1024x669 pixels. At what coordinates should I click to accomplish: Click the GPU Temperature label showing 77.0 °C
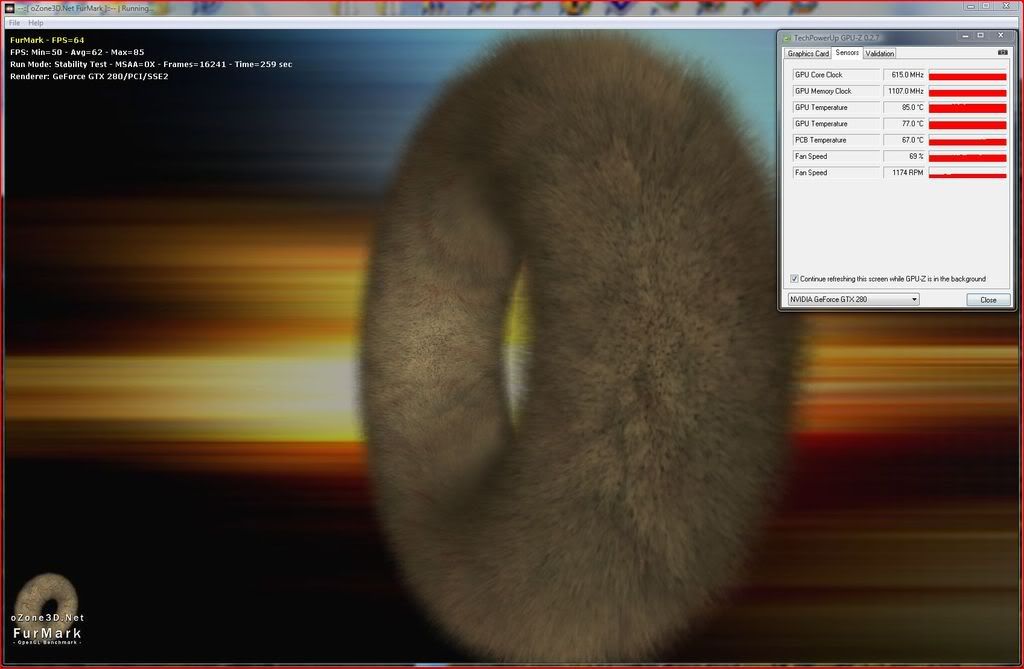tap(835, 124)
